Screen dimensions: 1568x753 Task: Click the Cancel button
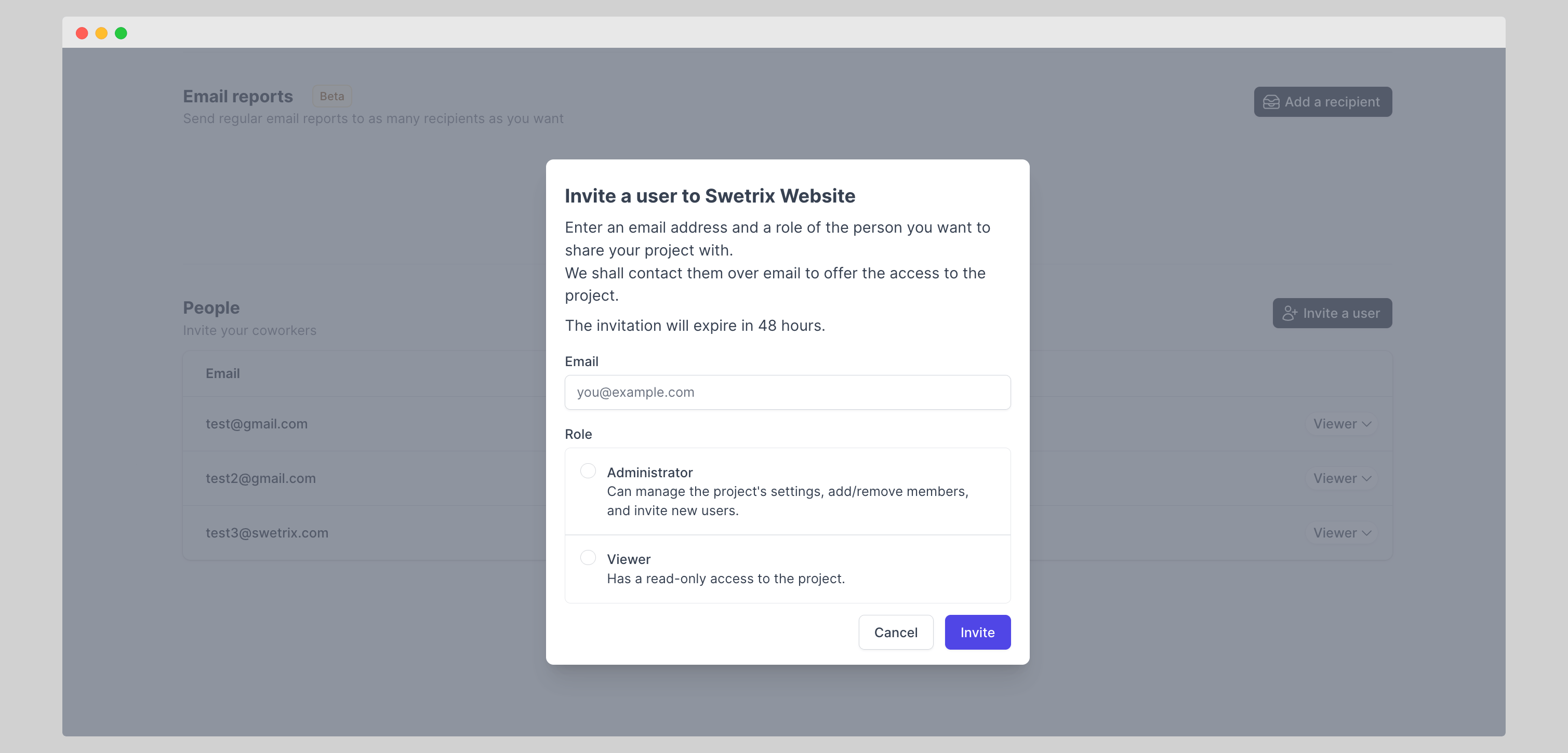895,633
